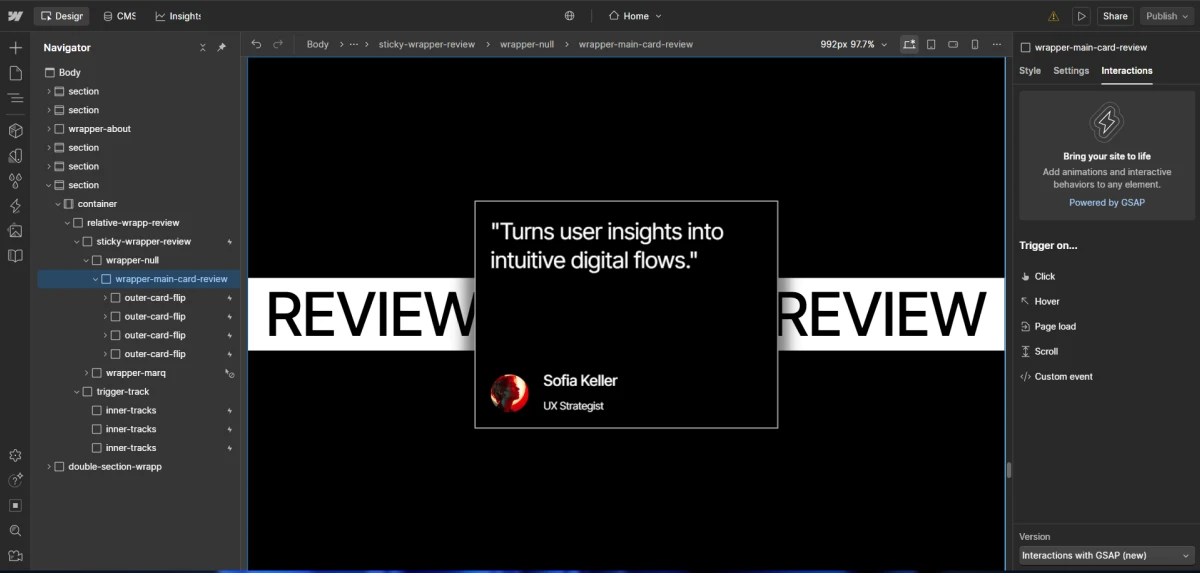The height and width of the screenshot is (573, 1200).
Task: Open the Pages panel
Action: (x=15, y=73)
